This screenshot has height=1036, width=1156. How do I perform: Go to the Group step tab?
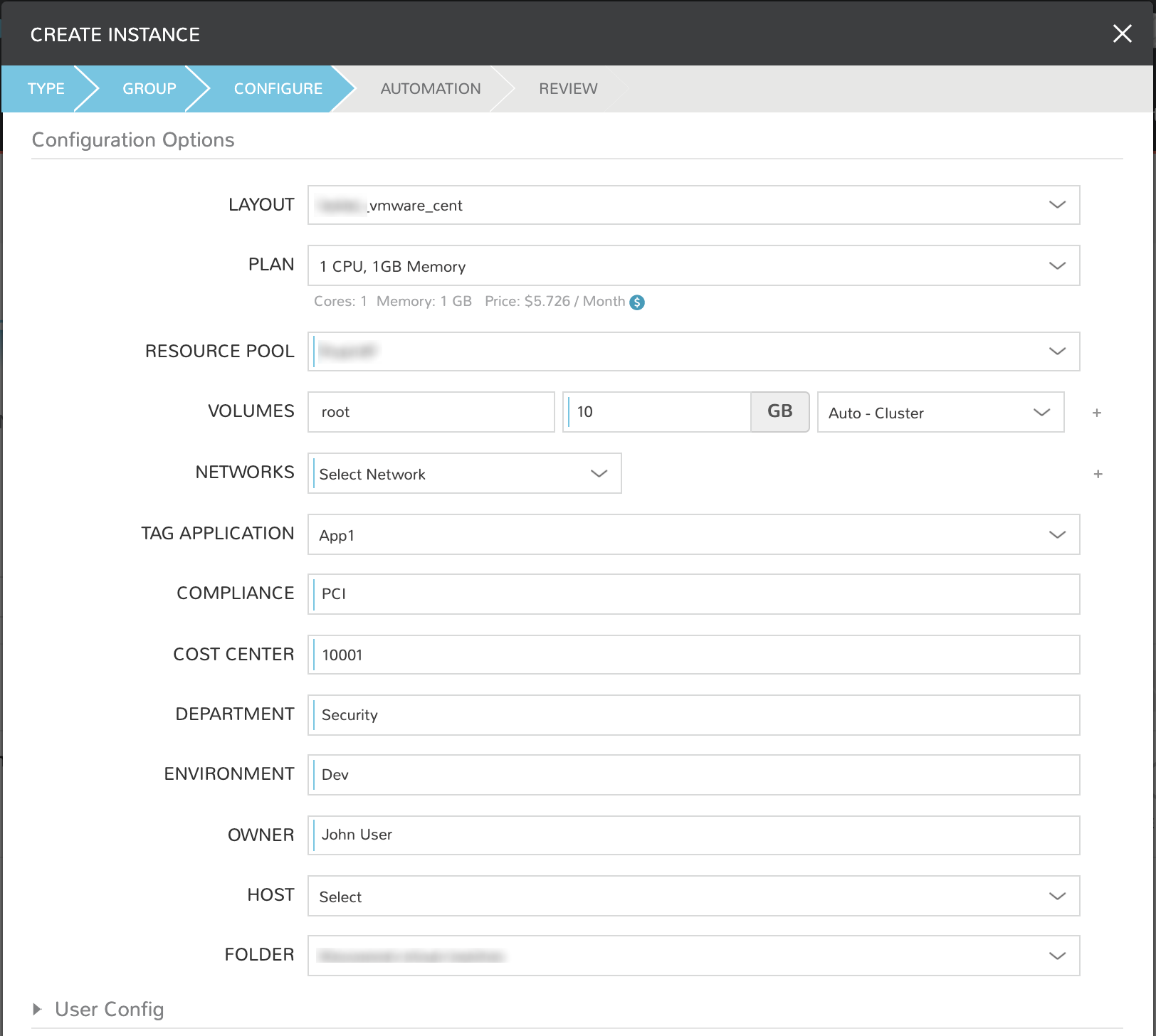pyautogui.click(x=149, y=89)
